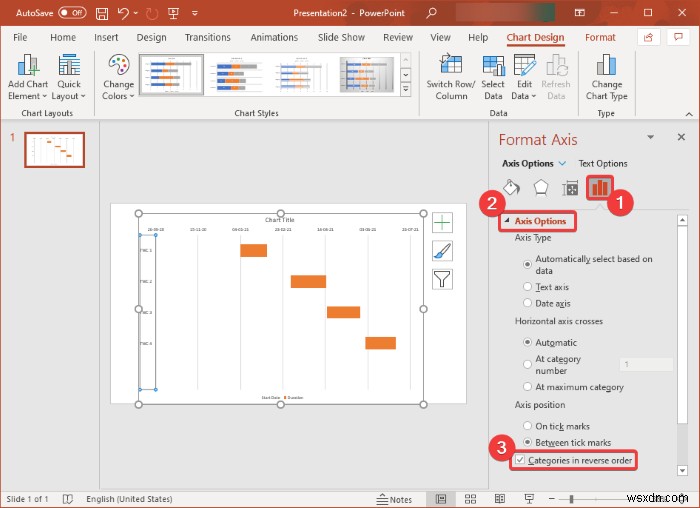This screenshot has width=700, height=508.
Task: Apply the second chart style
Action: tap(237, 75)
